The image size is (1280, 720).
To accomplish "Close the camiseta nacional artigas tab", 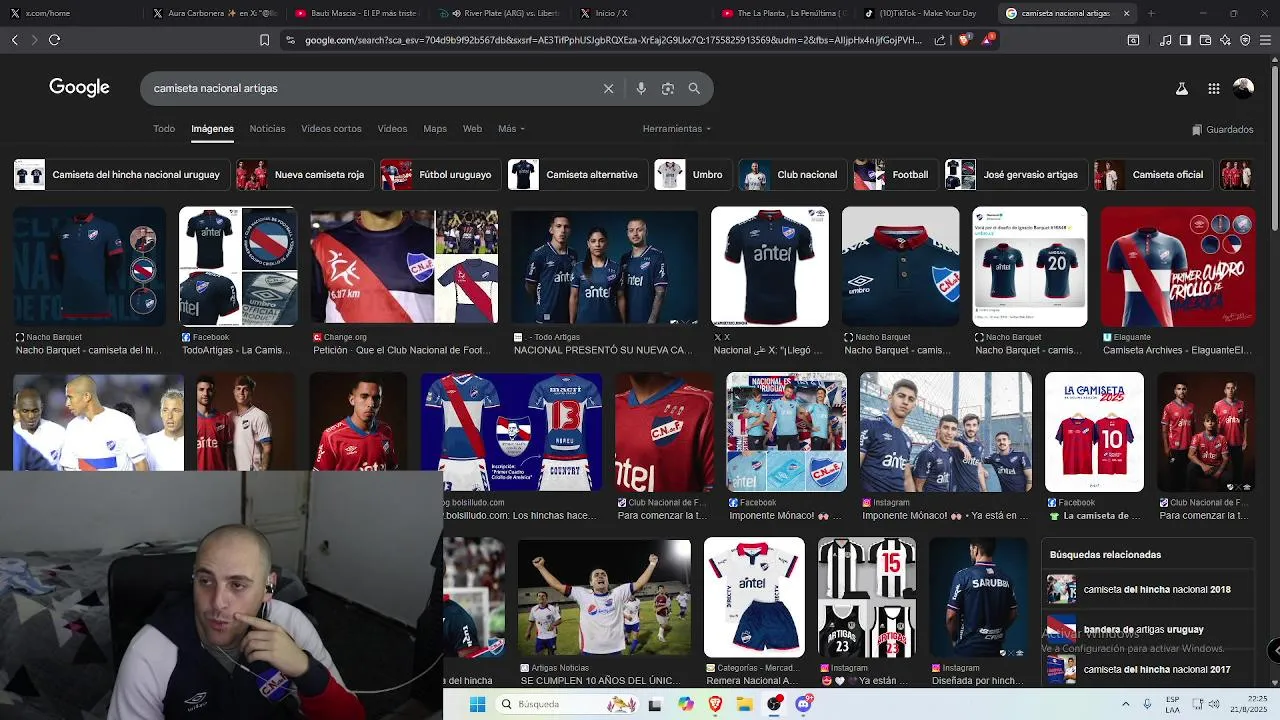I will click(x=1126, y=13).
